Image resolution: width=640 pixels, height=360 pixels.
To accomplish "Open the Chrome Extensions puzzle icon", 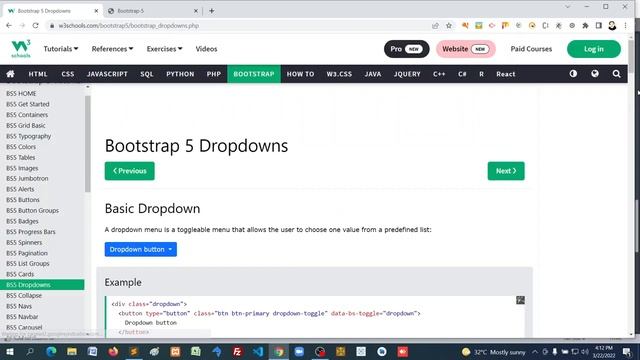I will pos(585,25).
